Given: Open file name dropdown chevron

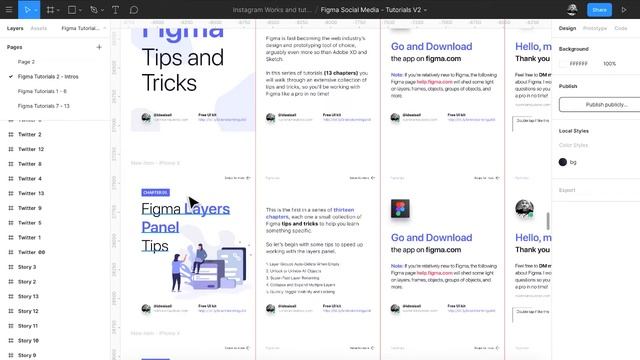Looking at the screenshot, I should (x=425, y=10).
